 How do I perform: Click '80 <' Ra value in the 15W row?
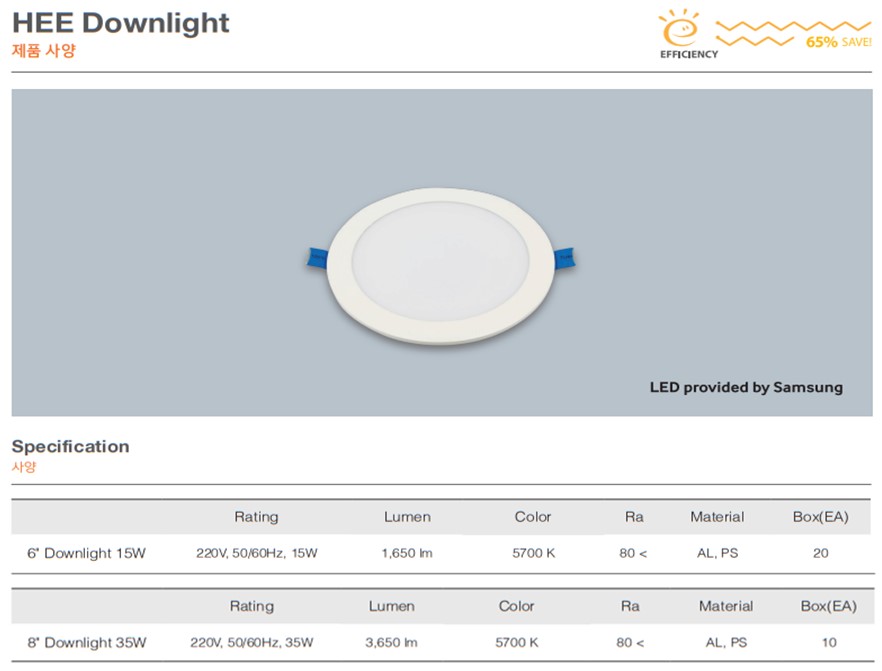[x=633, y=553]
